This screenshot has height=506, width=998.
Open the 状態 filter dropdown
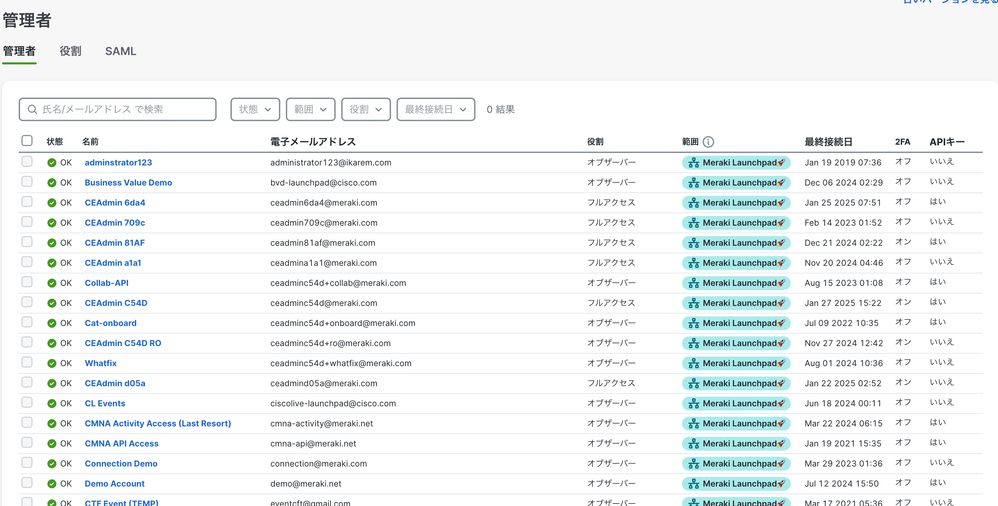[255, 109]
